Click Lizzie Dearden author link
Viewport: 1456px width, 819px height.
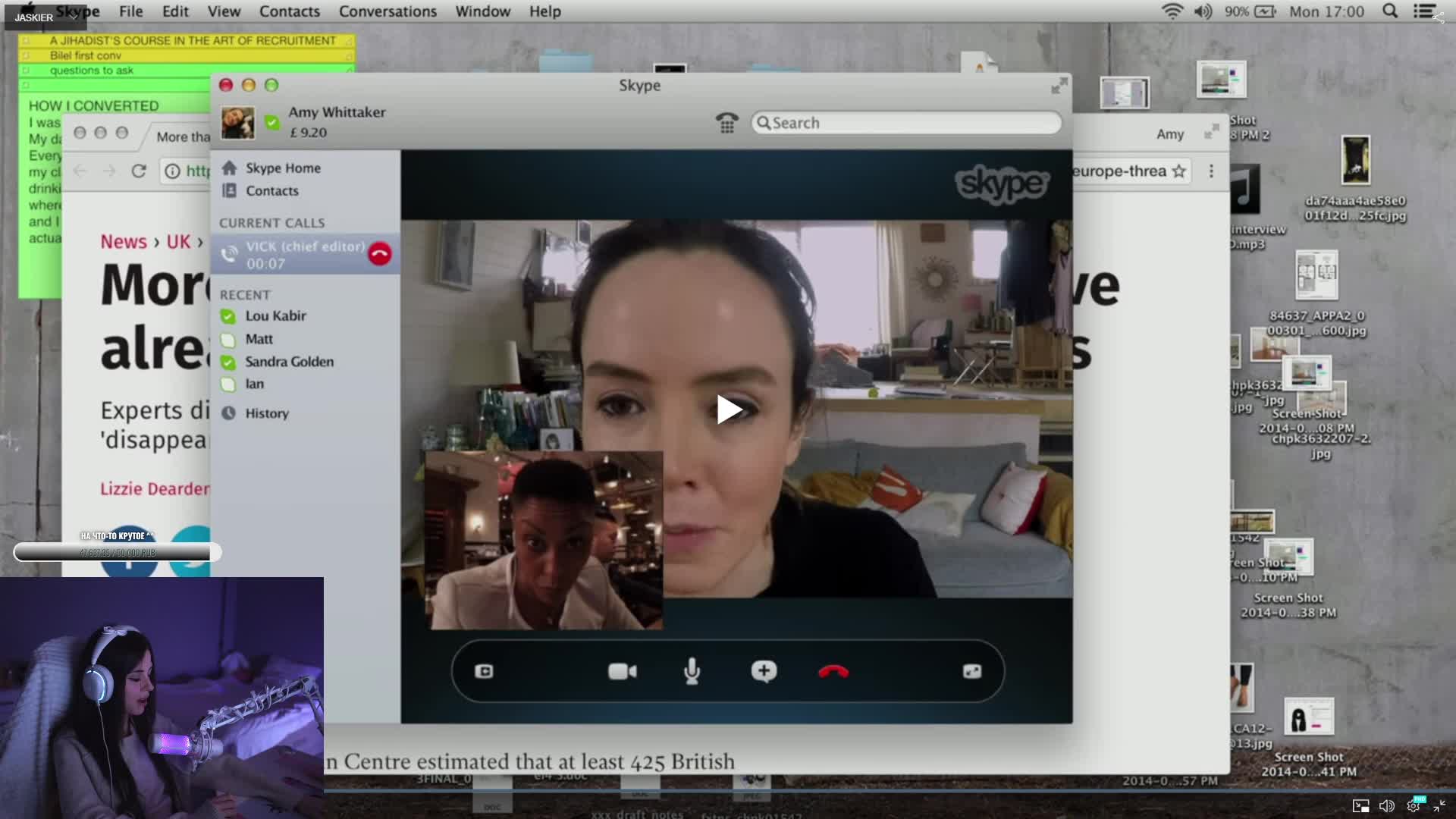click(x=155, y=489)
